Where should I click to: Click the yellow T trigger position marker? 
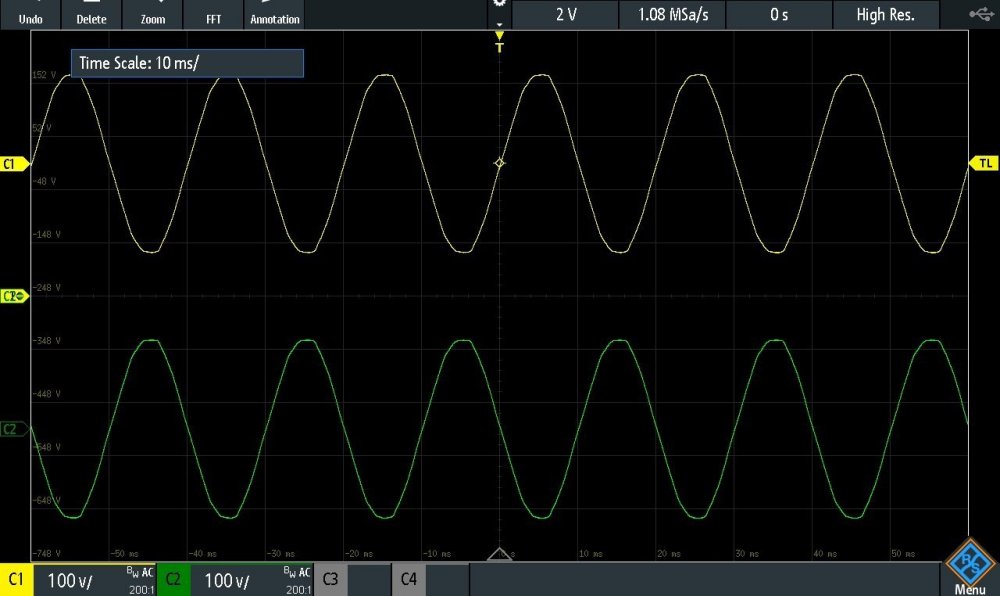[x=500, y=44]
